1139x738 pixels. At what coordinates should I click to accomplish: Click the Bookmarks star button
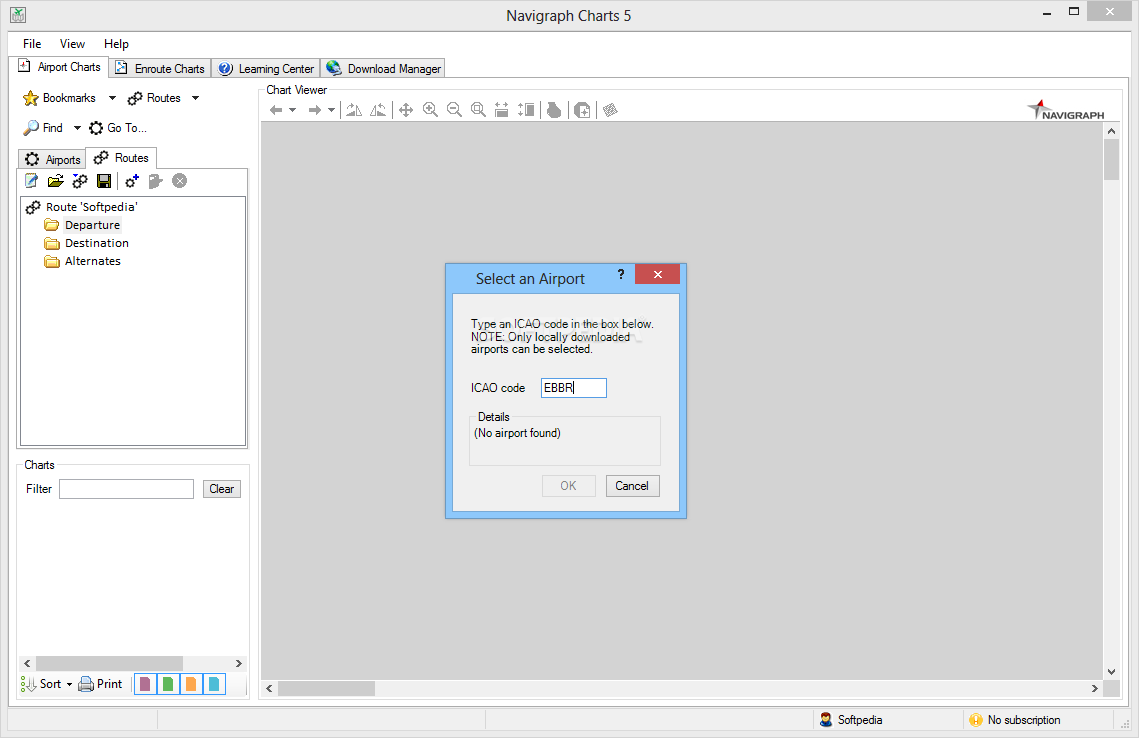pyautogui.click(x=60, y=98)
